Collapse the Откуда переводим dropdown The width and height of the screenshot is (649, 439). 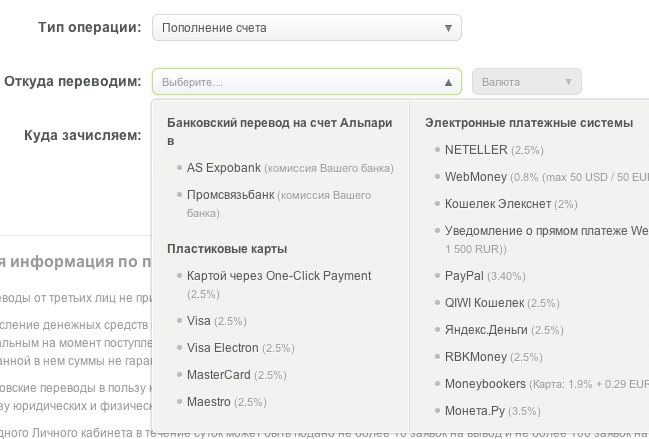click(307, 82)
